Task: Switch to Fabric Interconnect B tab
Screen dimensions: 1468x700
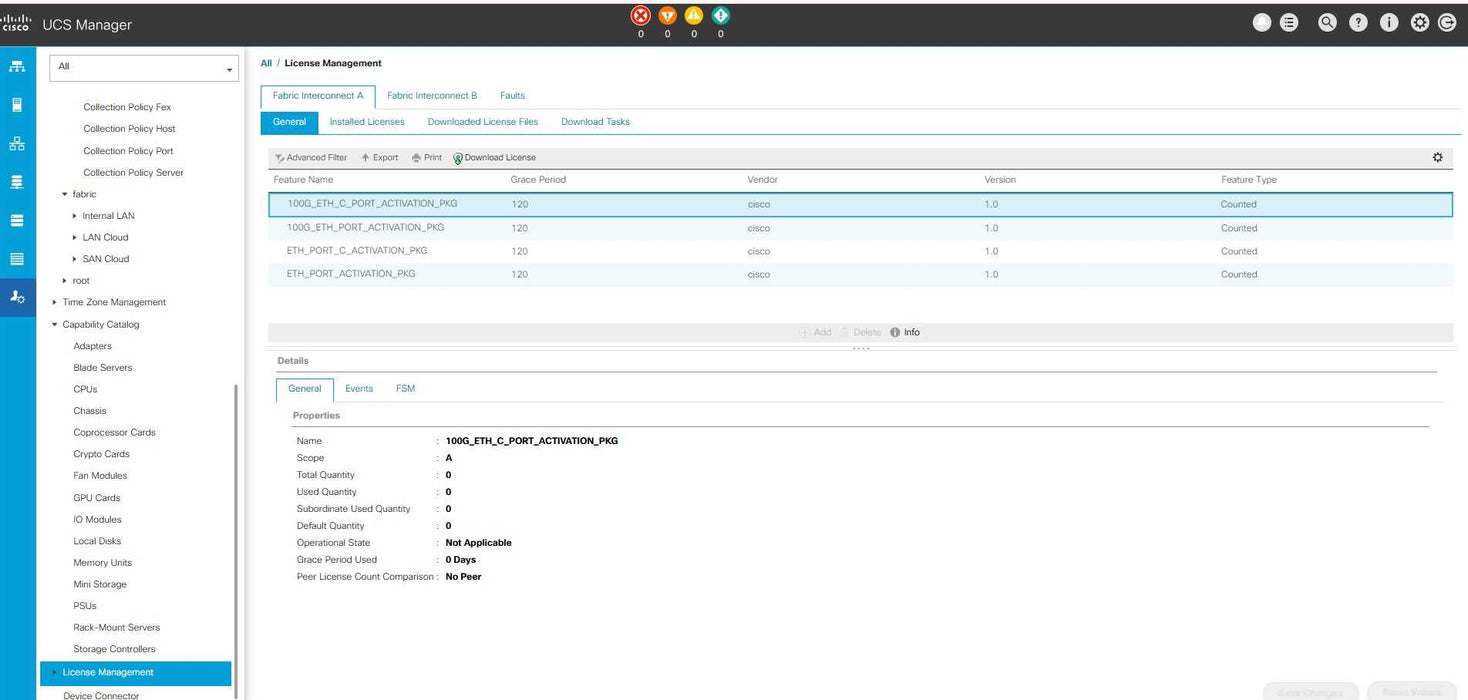Action: [x=432, y=96]
